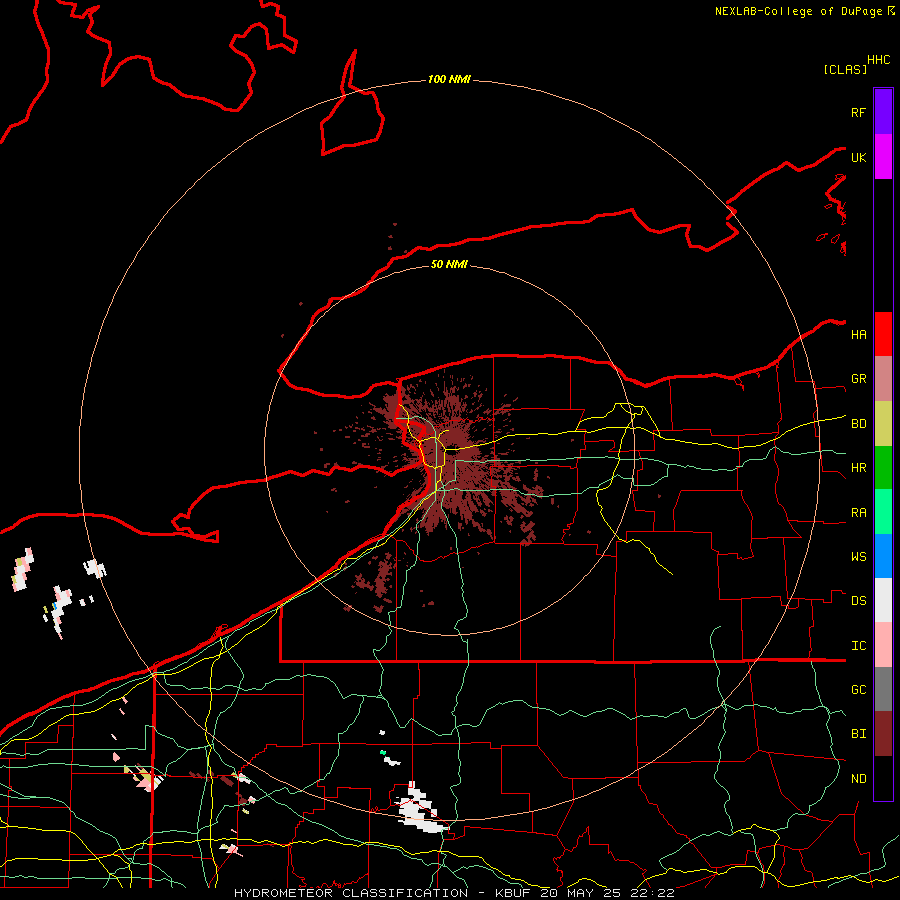Click the 'GR' legend label

[858, 379]
